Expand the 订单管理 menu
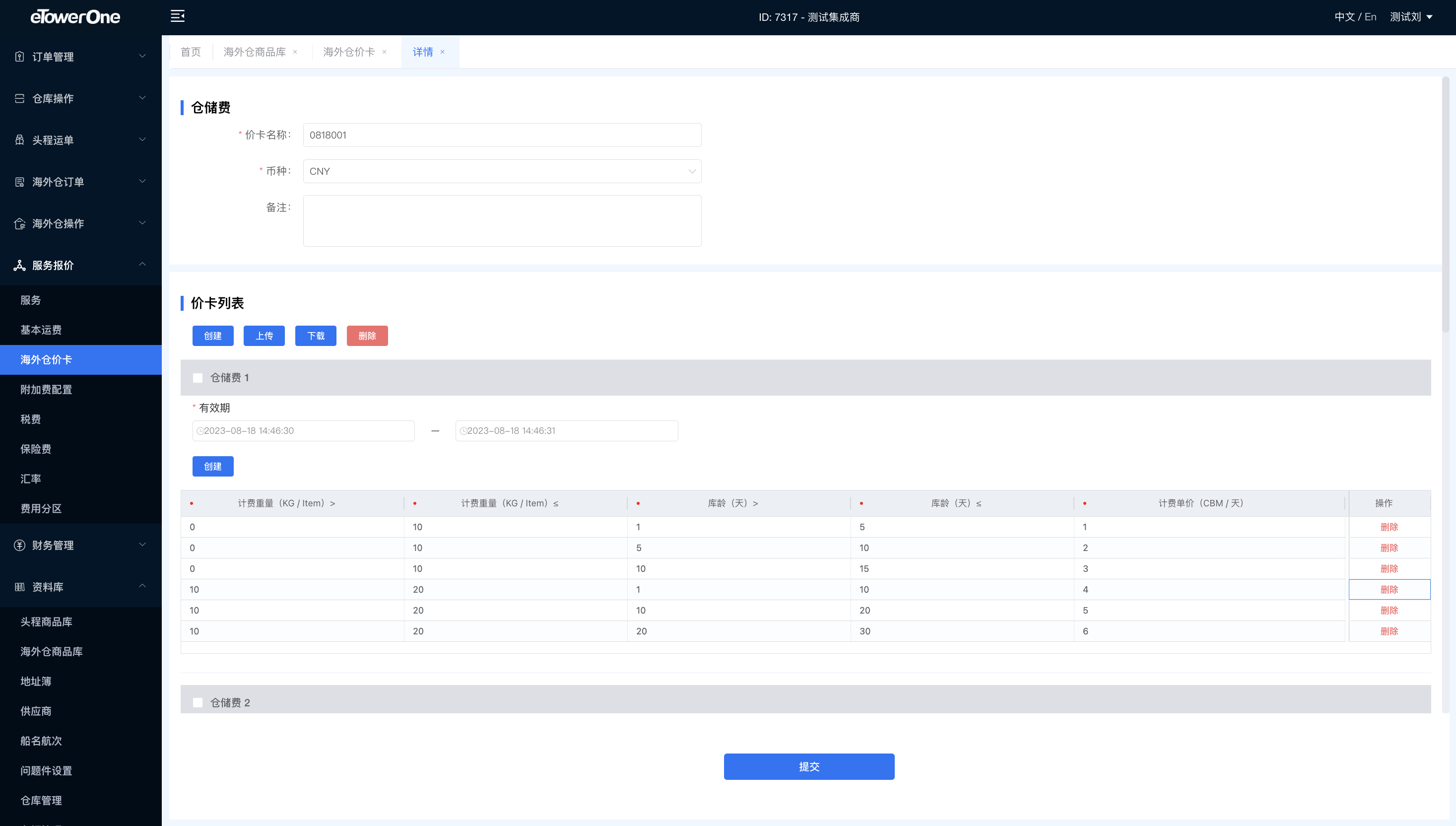 pos(142,56)
